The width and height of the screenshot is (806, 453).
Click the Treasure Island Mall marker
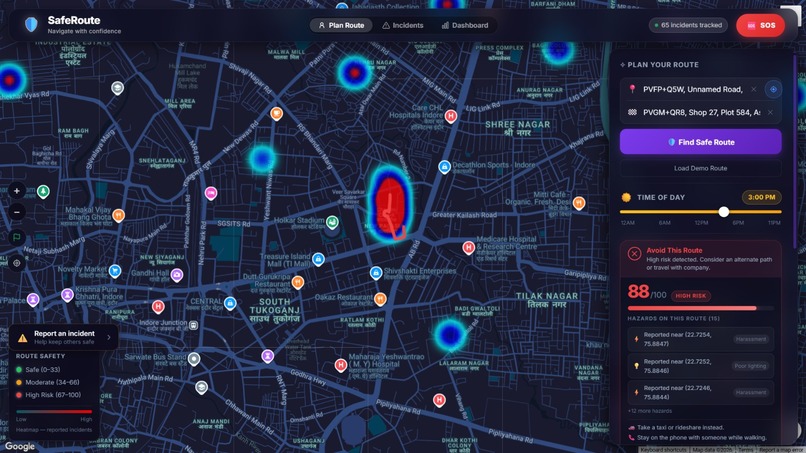click(x=318, y=259)
